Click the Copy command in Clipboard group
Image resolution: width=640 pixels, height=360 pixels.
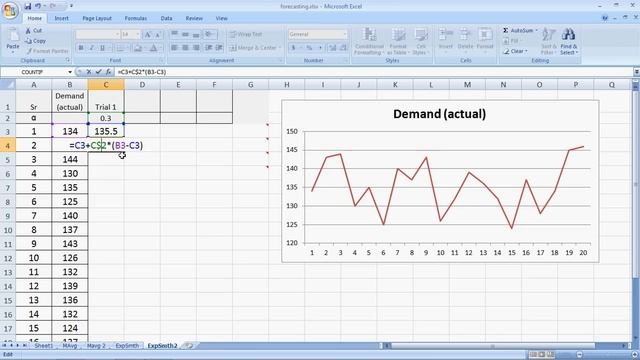(x=36, y=41)
